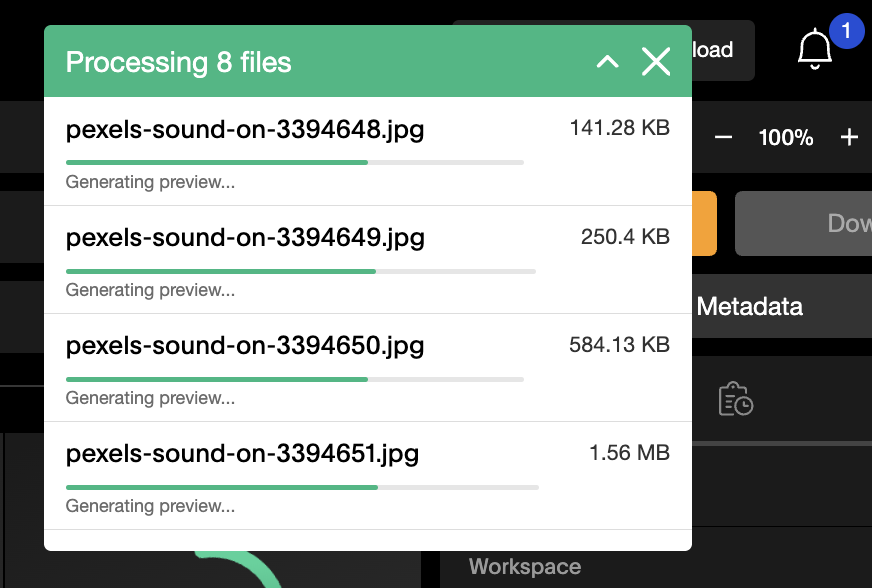Image resolution: width=872 pixels, height=588 pixels.
Task: Click the orange button behind the dialog
Action: click(x=704, y=224)
